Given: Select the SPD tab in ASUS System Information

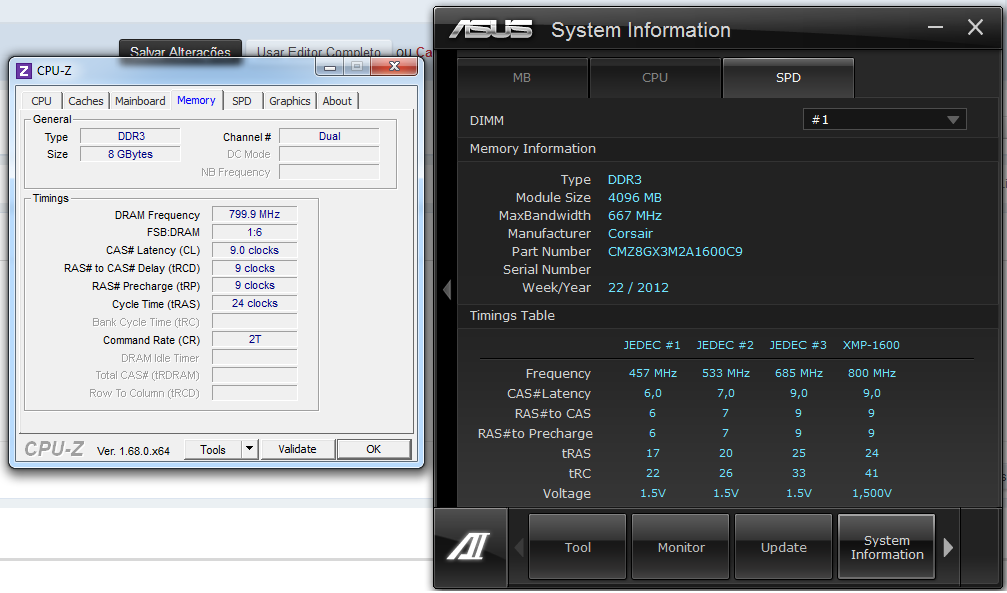Looking at the screenshot, I should 788,78.
